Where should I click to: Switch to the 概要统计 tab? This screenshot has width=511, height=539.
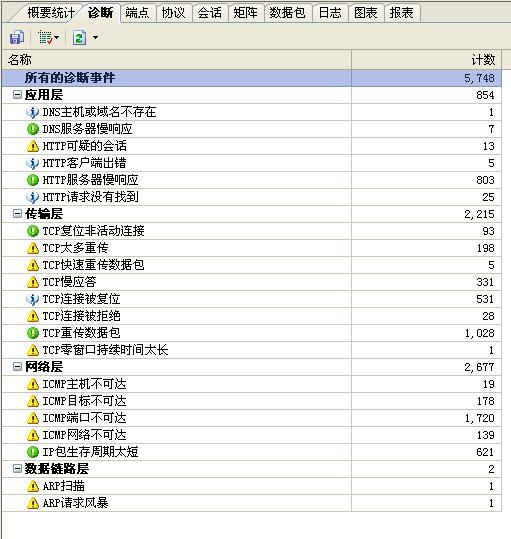(50, 13)
